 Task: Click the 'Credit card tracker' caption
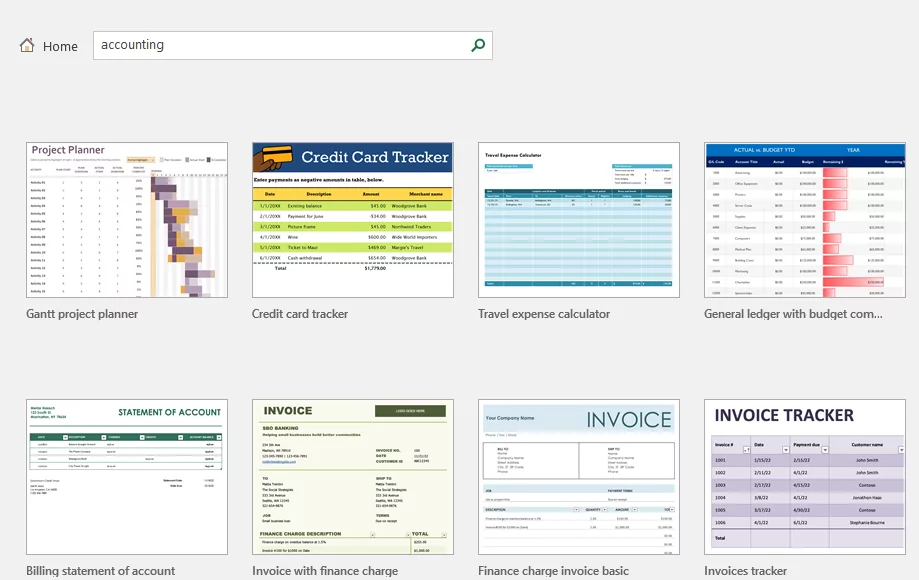point(300,314)
